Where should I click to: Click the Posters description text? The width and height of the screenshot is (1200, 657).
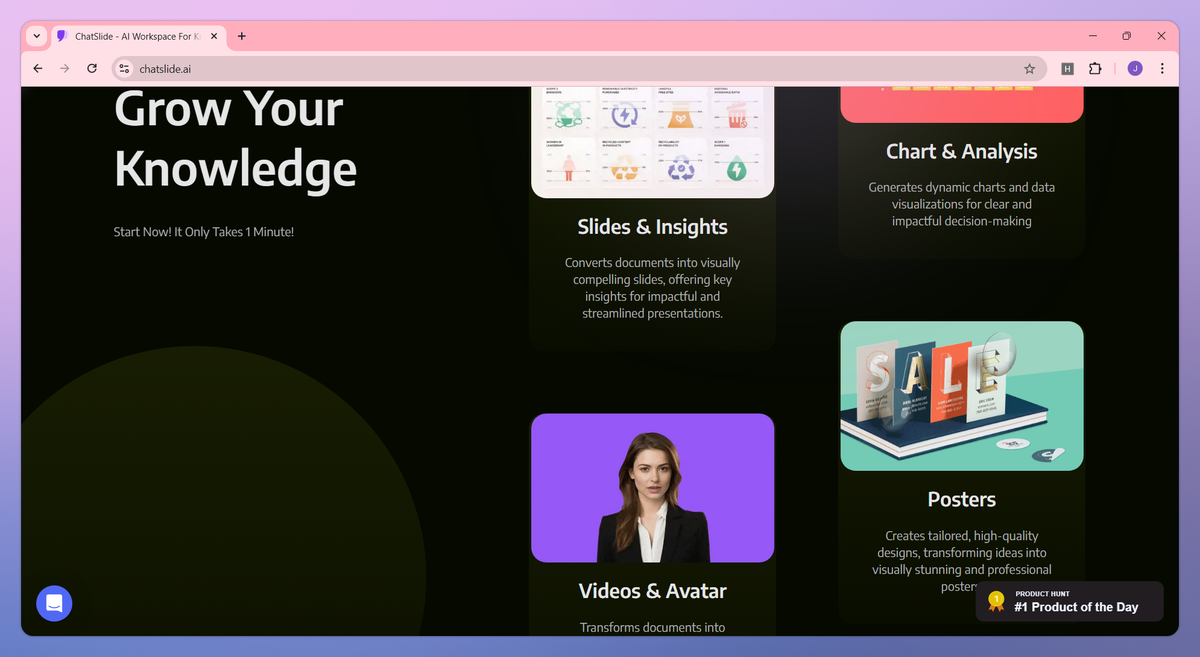pyautogui.click(x=961, y=561)
